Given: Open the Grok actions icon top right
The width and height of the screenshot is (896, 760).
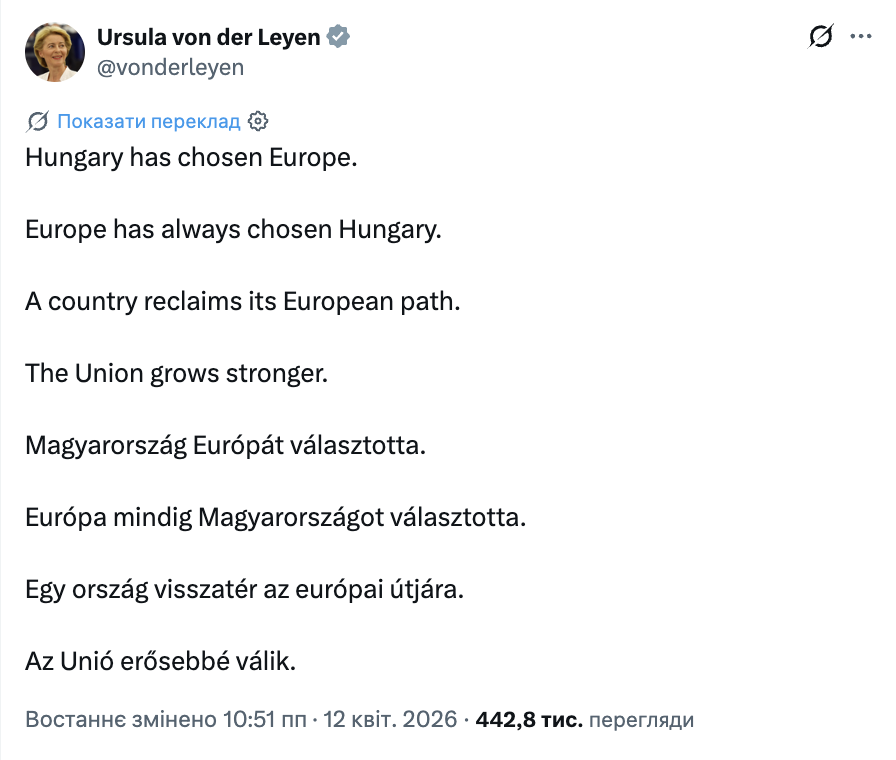Looking at the screenshot, I should coord(820,37).
